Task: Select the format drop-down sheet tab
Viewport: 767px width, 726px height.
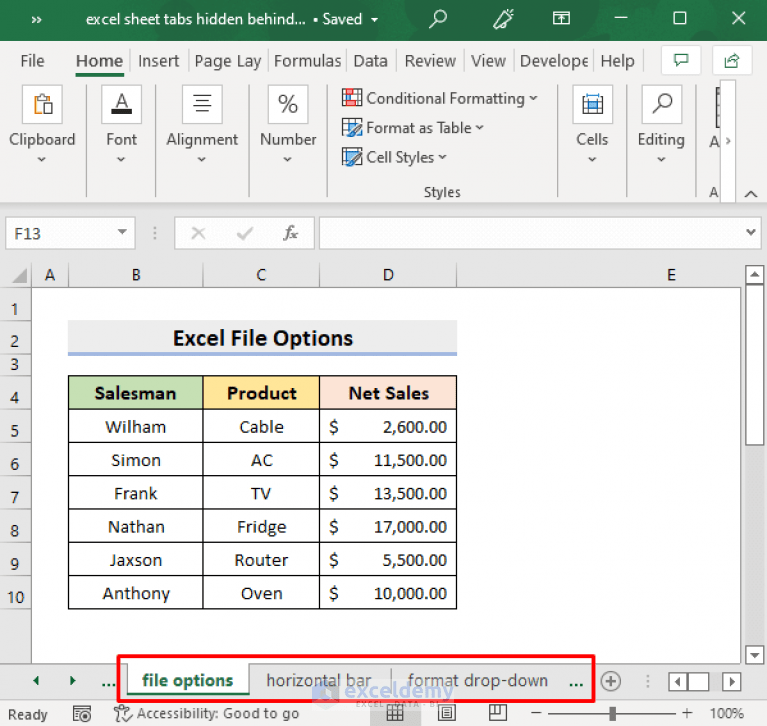Action: (477, 681)
